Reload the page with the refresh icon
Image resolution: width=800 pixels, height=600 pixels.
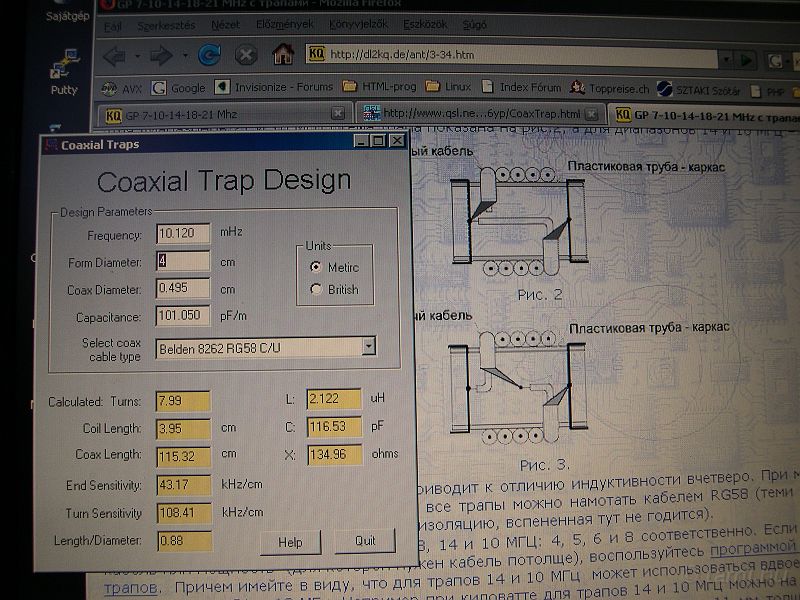[x=210, y=55]
